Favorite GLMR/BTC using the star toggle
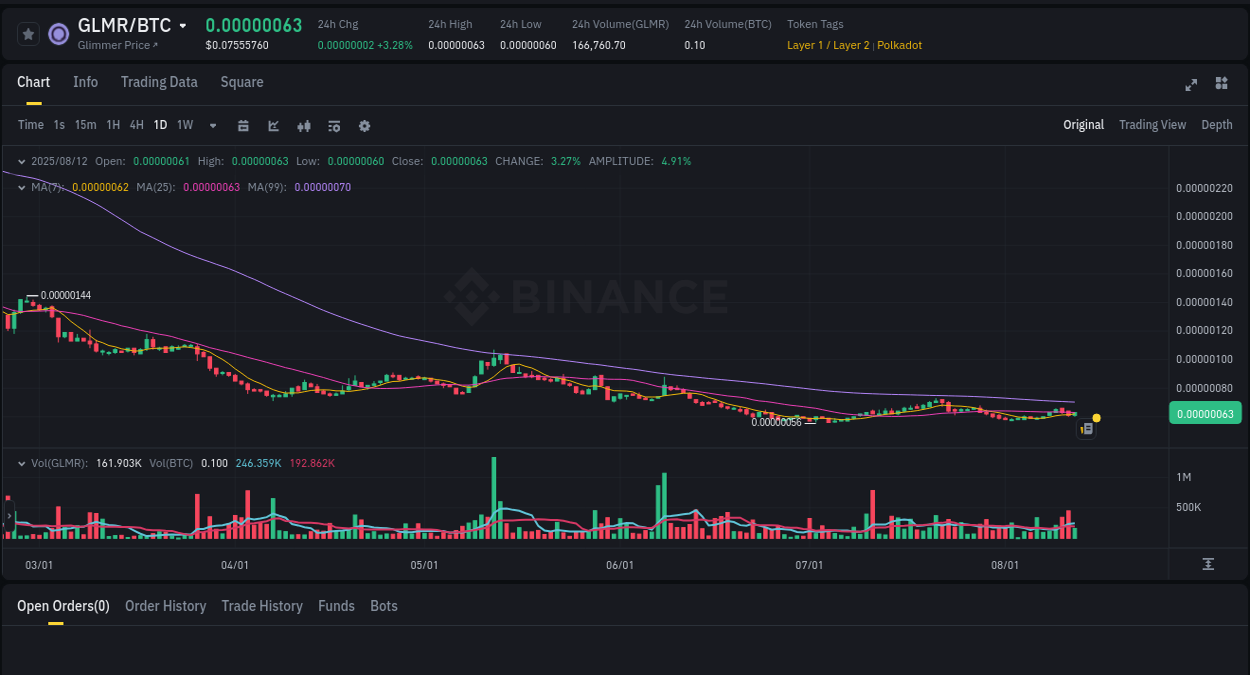The width and height of the screenshot is (1250, 675). coord(28,33)
